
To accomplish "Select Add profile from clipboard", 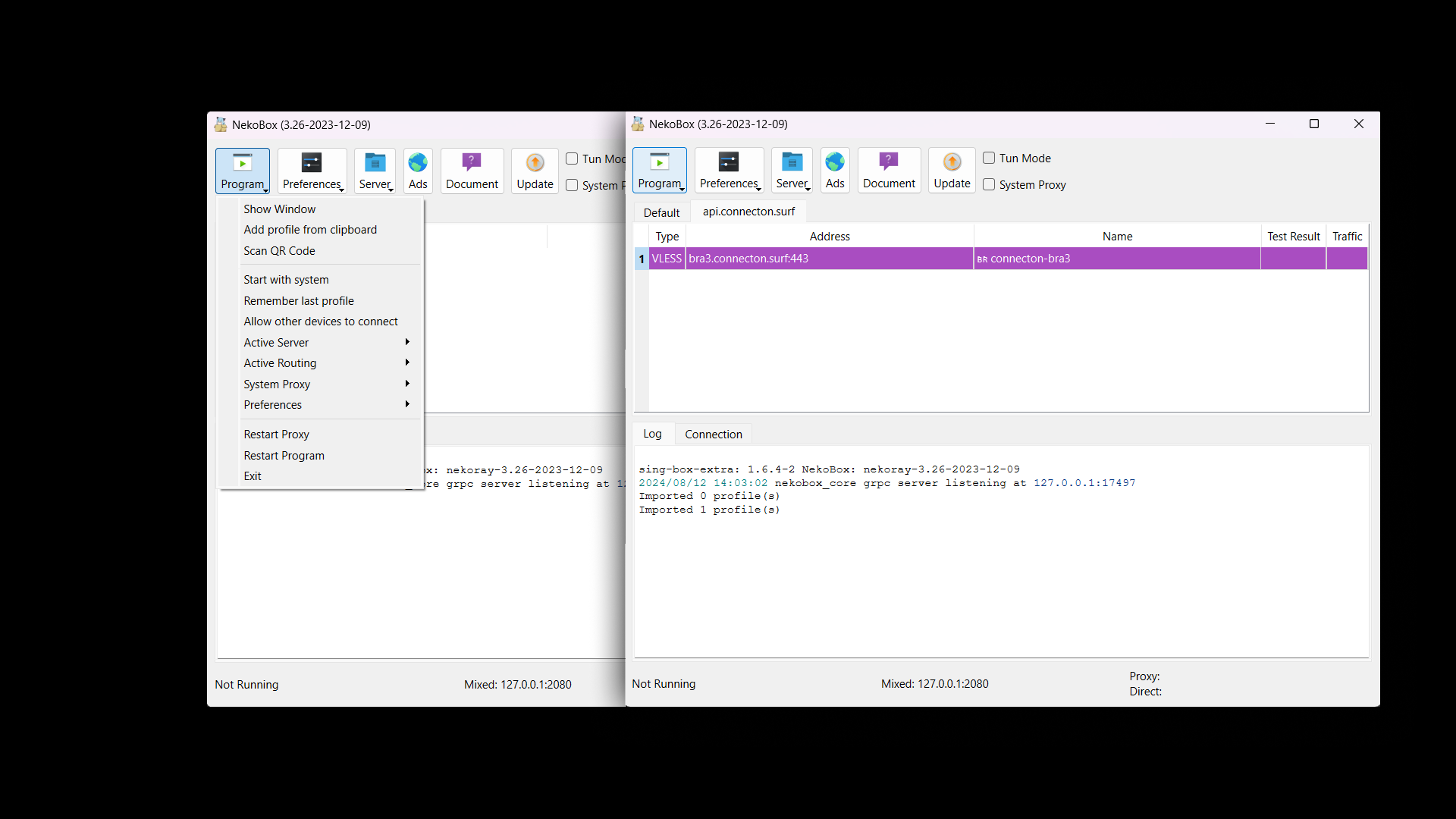I will point(310,230).
